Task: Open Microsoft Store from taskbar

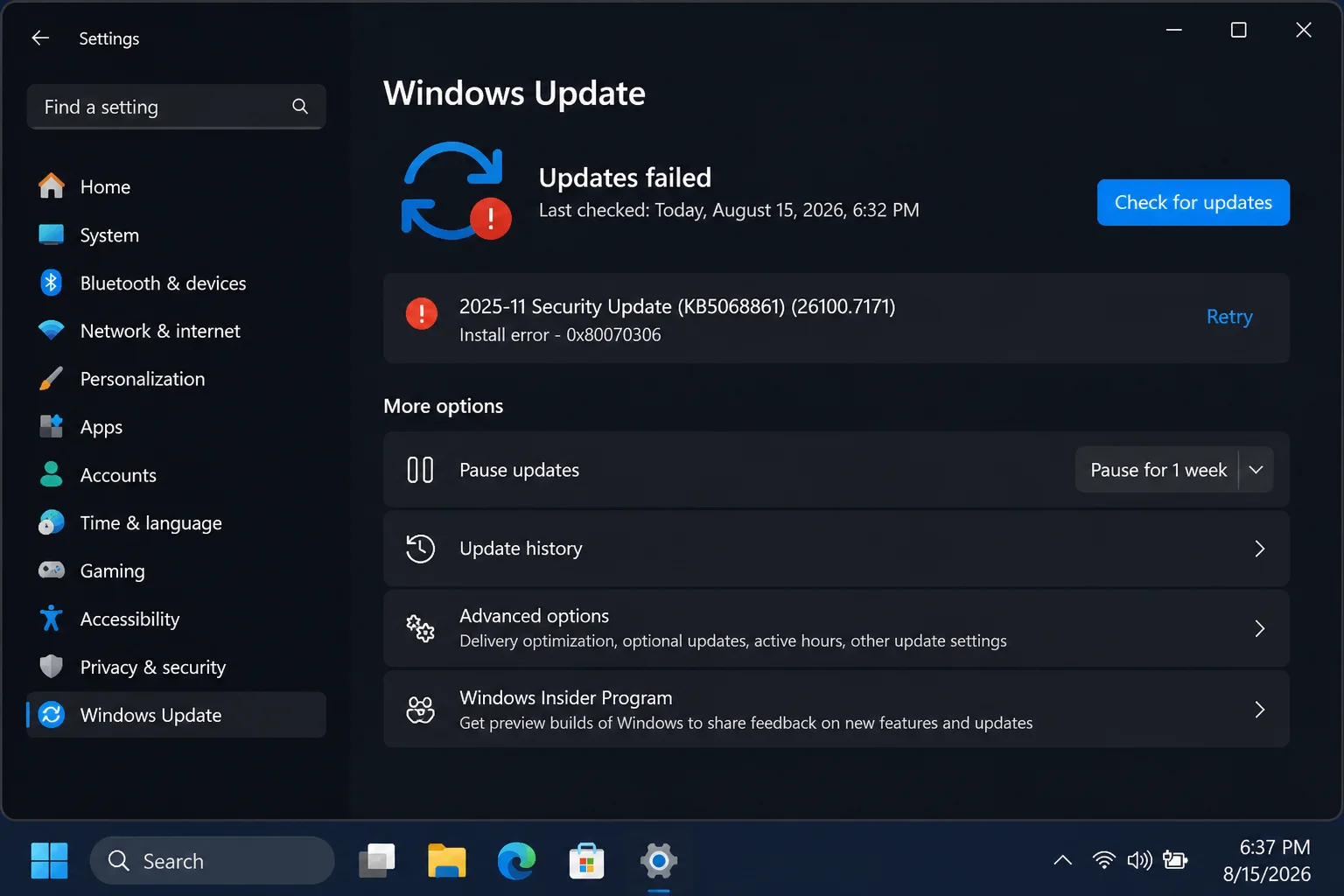Action: [586, 861]
